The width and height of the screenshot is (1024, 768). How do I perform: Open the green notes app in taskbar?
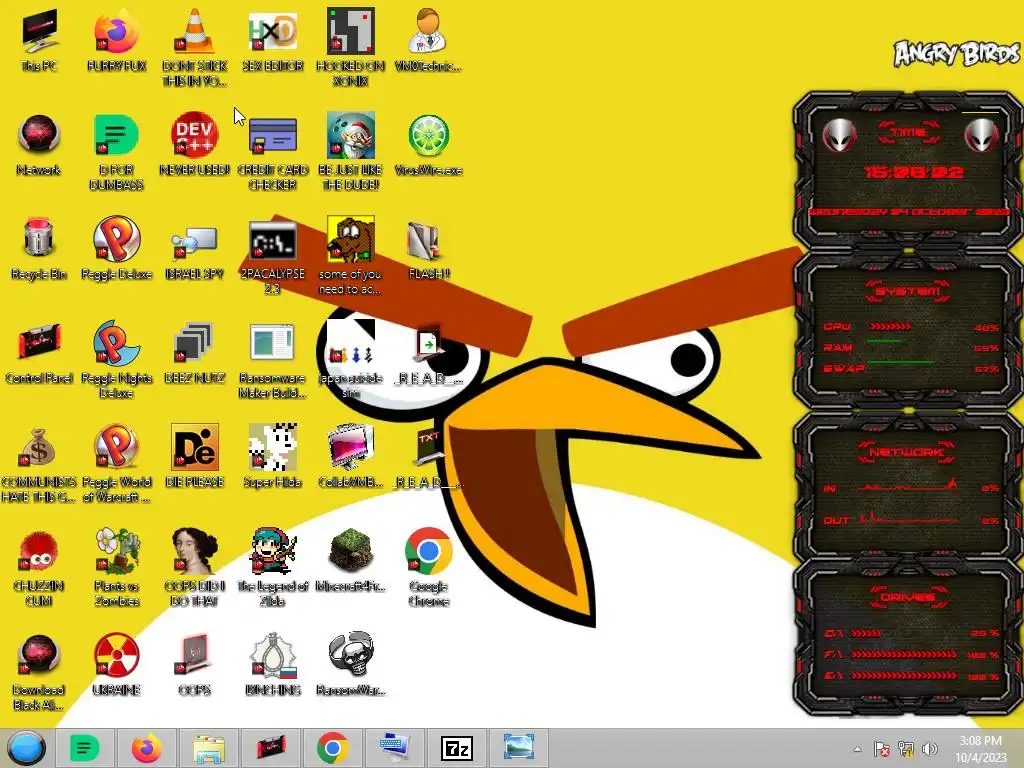coord(84,748)
